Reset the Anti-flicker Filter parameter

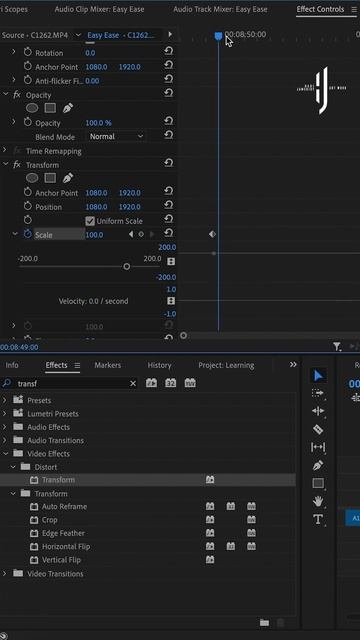point(169,79)
